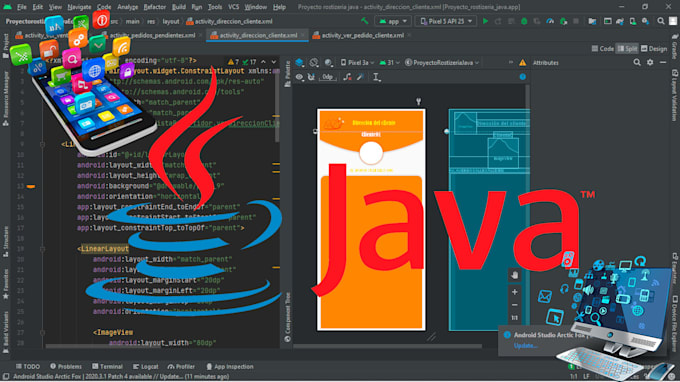The width and height of the screenshot is (680, 382).
Task: Open the Device File/Project Structure folder icon
Action: tap(592, 21)
